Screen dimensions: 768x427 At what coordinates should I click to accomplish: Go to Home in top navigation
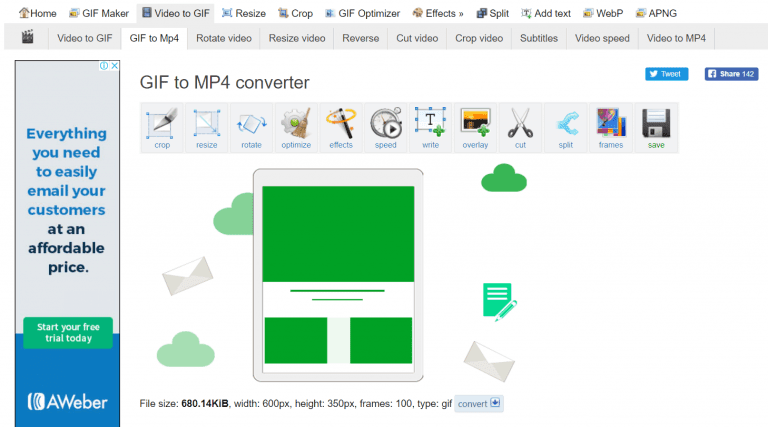[38, 13]
